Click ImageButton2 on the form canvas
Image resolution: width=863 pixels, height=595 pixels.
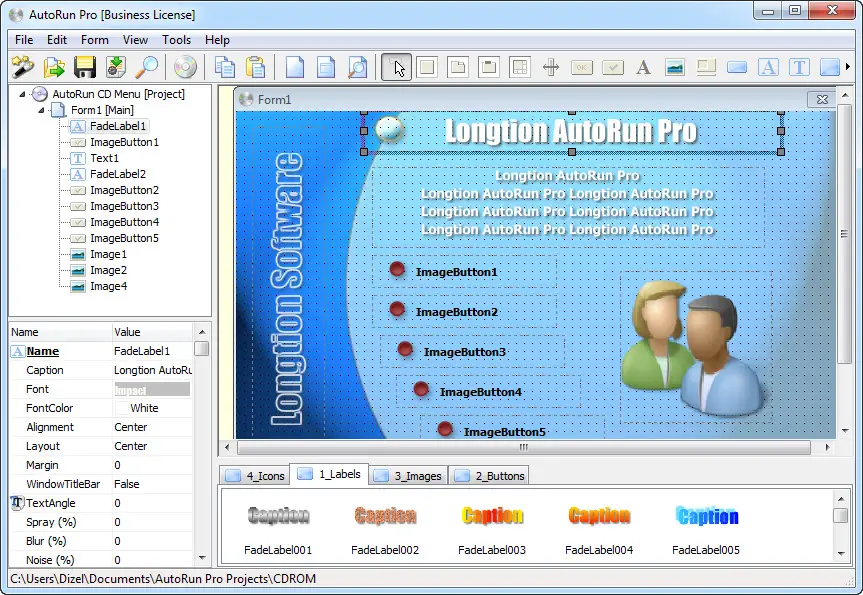[465, 312]
